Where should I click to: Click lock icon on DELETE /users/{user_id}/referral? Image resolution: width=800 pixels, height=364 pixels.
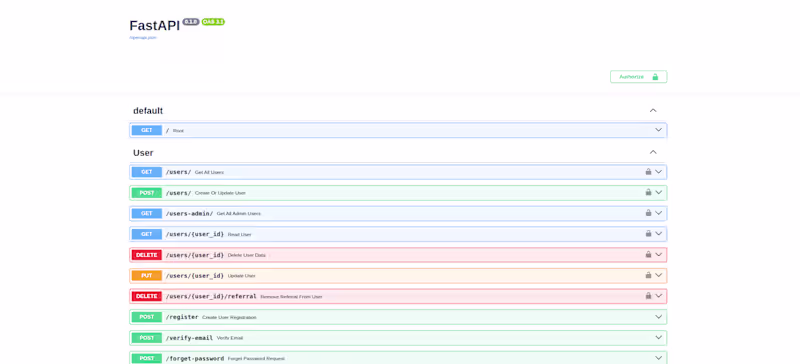pyautogui.click(x=648, y=296)
